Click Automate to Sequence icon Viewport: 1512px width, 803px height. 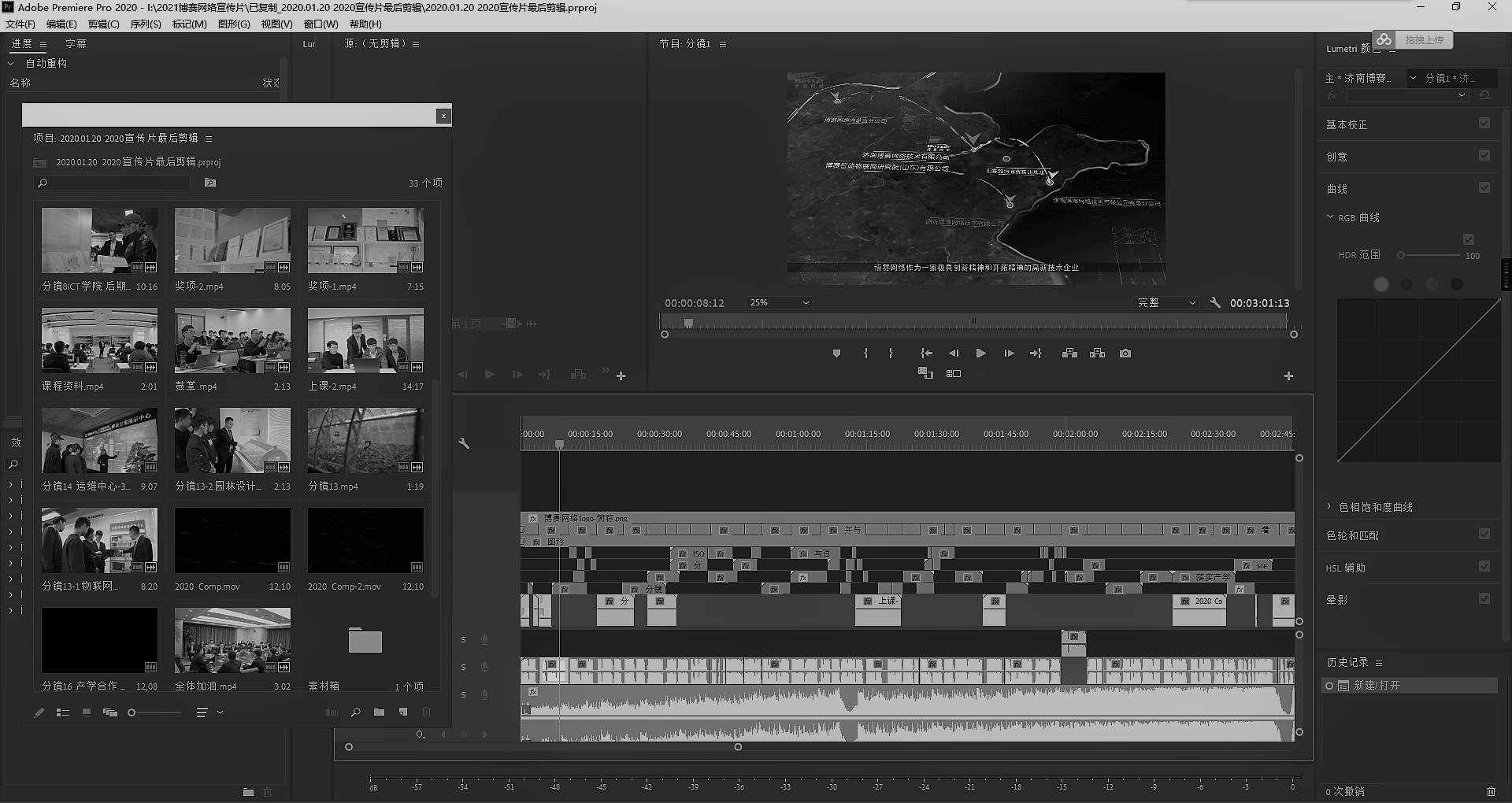332,712
